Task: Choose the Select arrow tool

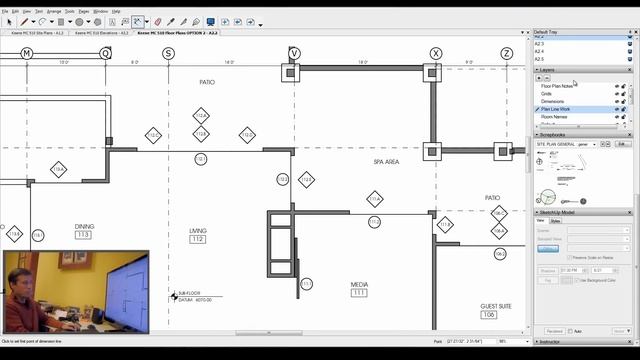Action: (x=9, y=22)
